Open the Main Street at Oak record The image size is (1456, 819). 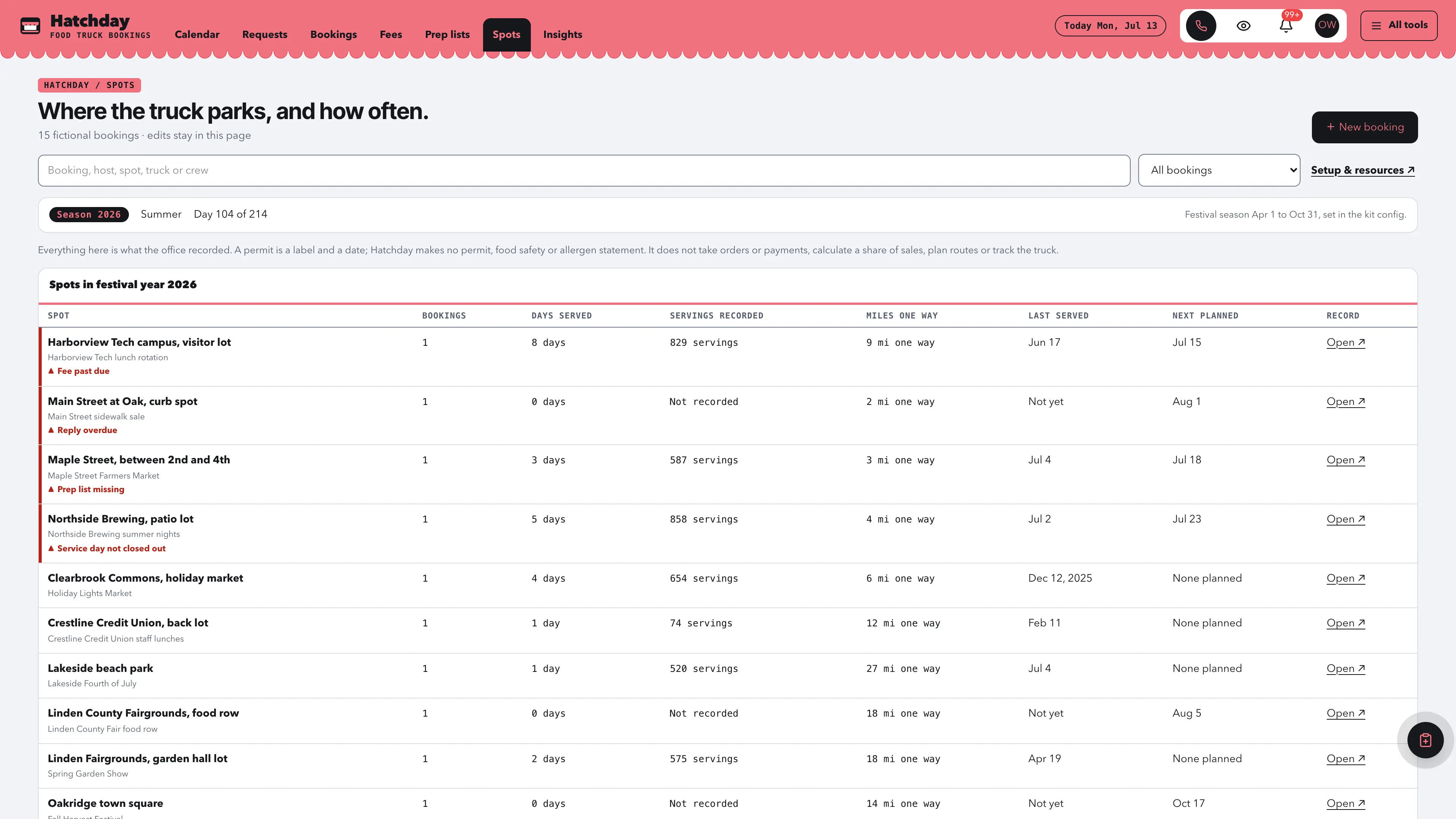pos(1345,402)
